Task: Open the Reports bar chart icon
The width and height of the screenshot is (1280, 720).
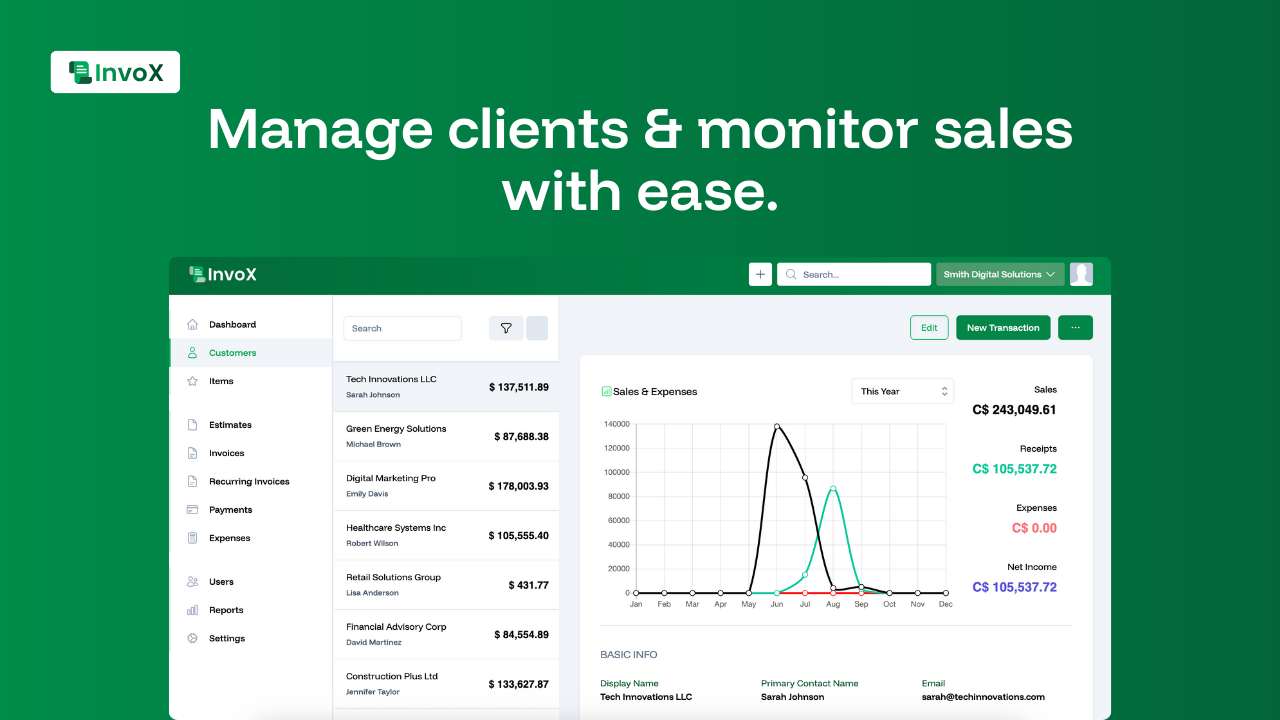Action: click(x=192, y=610)
